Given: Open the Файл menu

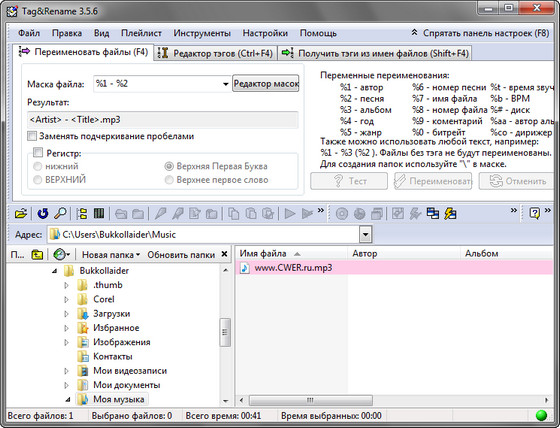Looking at the screenshot, I should [x=29, y=33].
